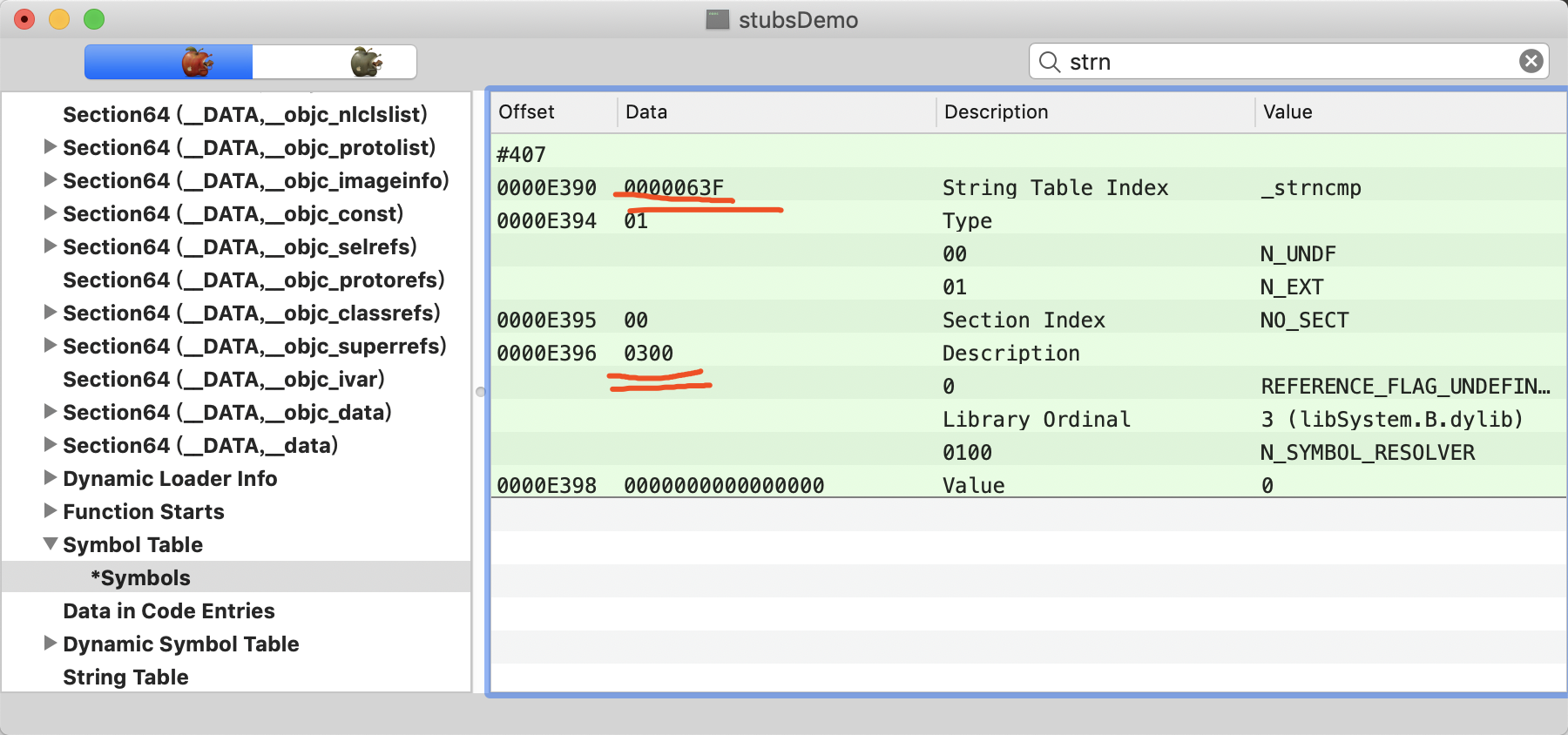The height and width of the screenshot is (735, 1568).
Task: Click the magnifier icon in search field
Action: click(x=1050, y=62)
